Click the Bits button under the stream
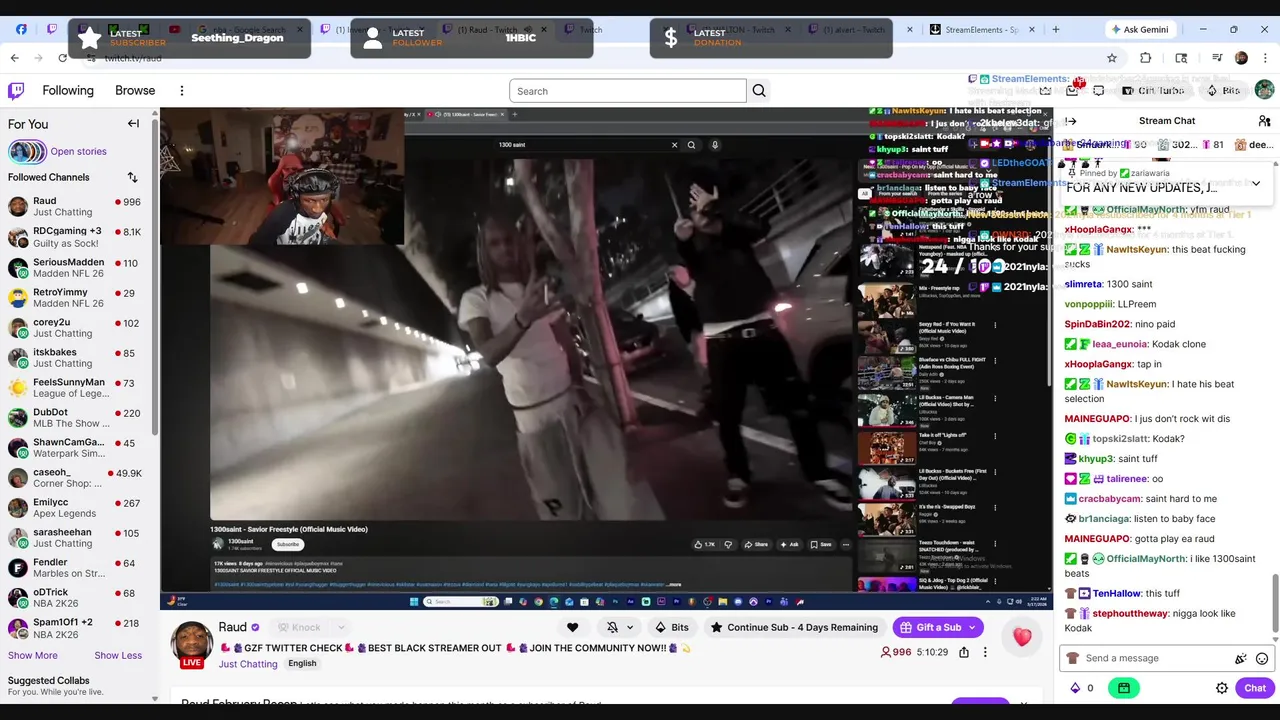This screenshot has width=1280, height=720. tap(671, 628)
